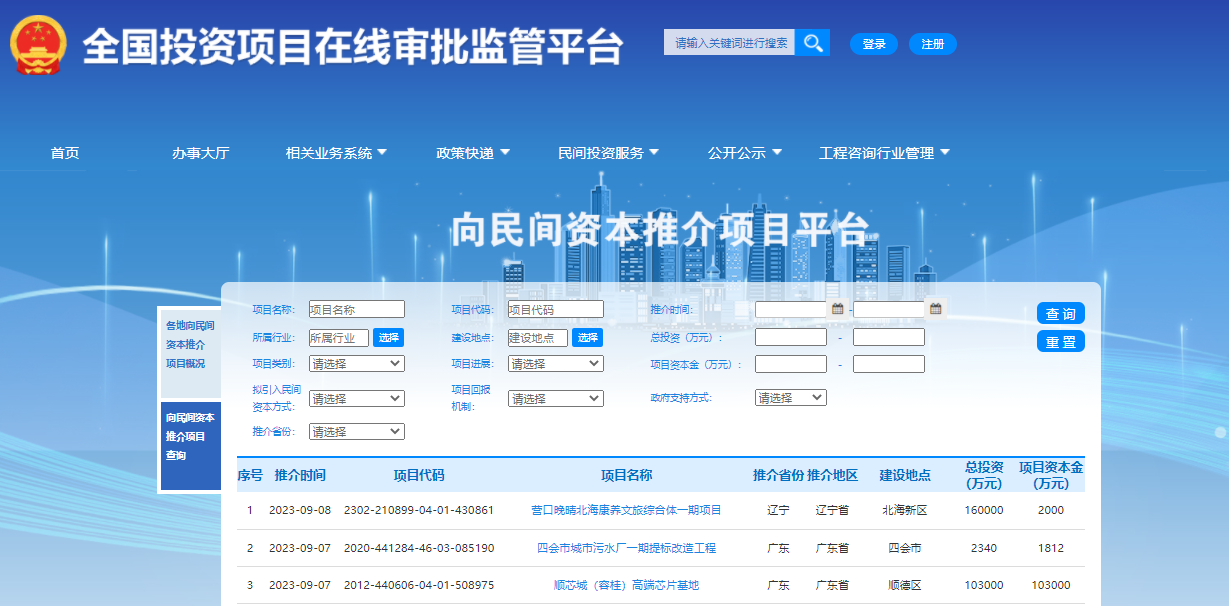Open the 政府支持方式 dropdown
The height and width of the screenshot is (606, 1229).
(x=790, y=398)
